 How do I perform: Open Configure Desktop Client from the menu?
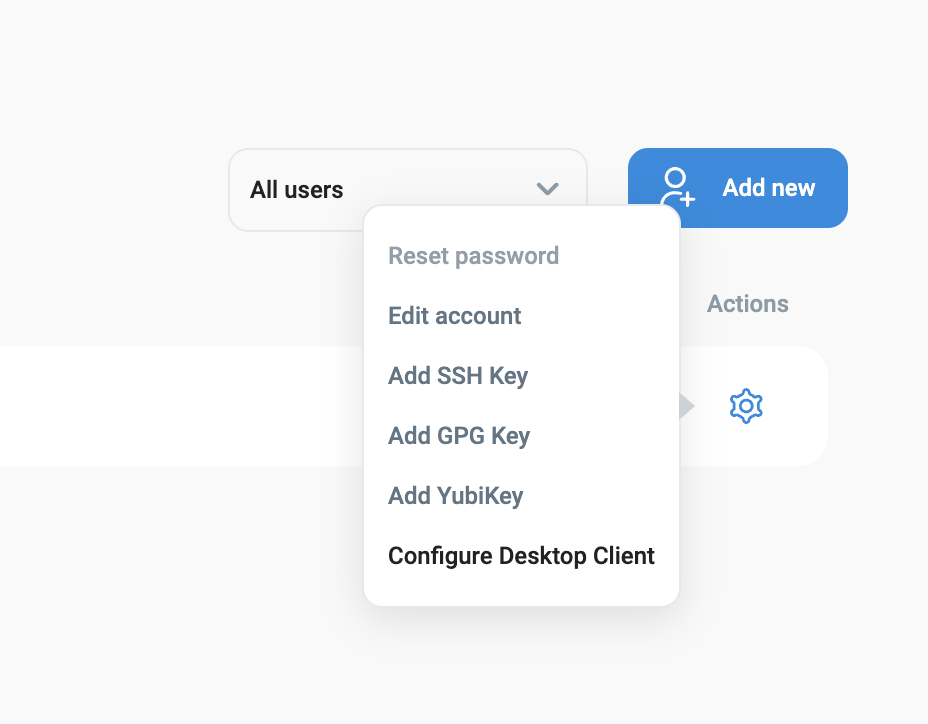pyautogui.click(x=521, y=556)
